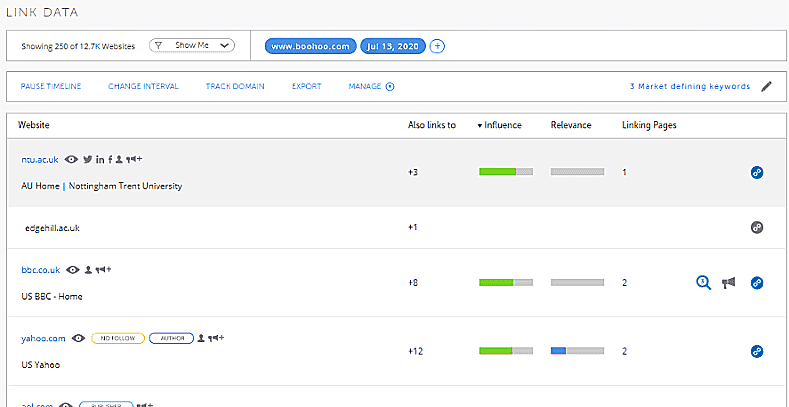The width and height of the screenshot is (789, 407).
Task: Click 'US BBC - Home' description
Action: [x=52, y=297]
